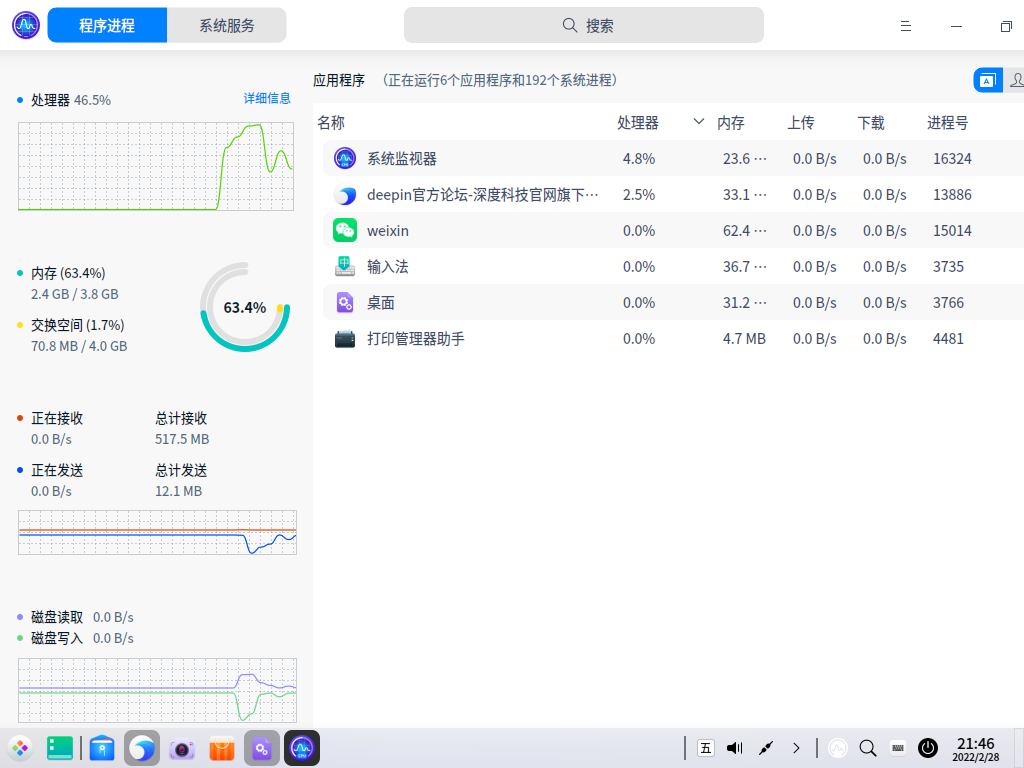Click the 桌面 process icon

click(345, 303)
